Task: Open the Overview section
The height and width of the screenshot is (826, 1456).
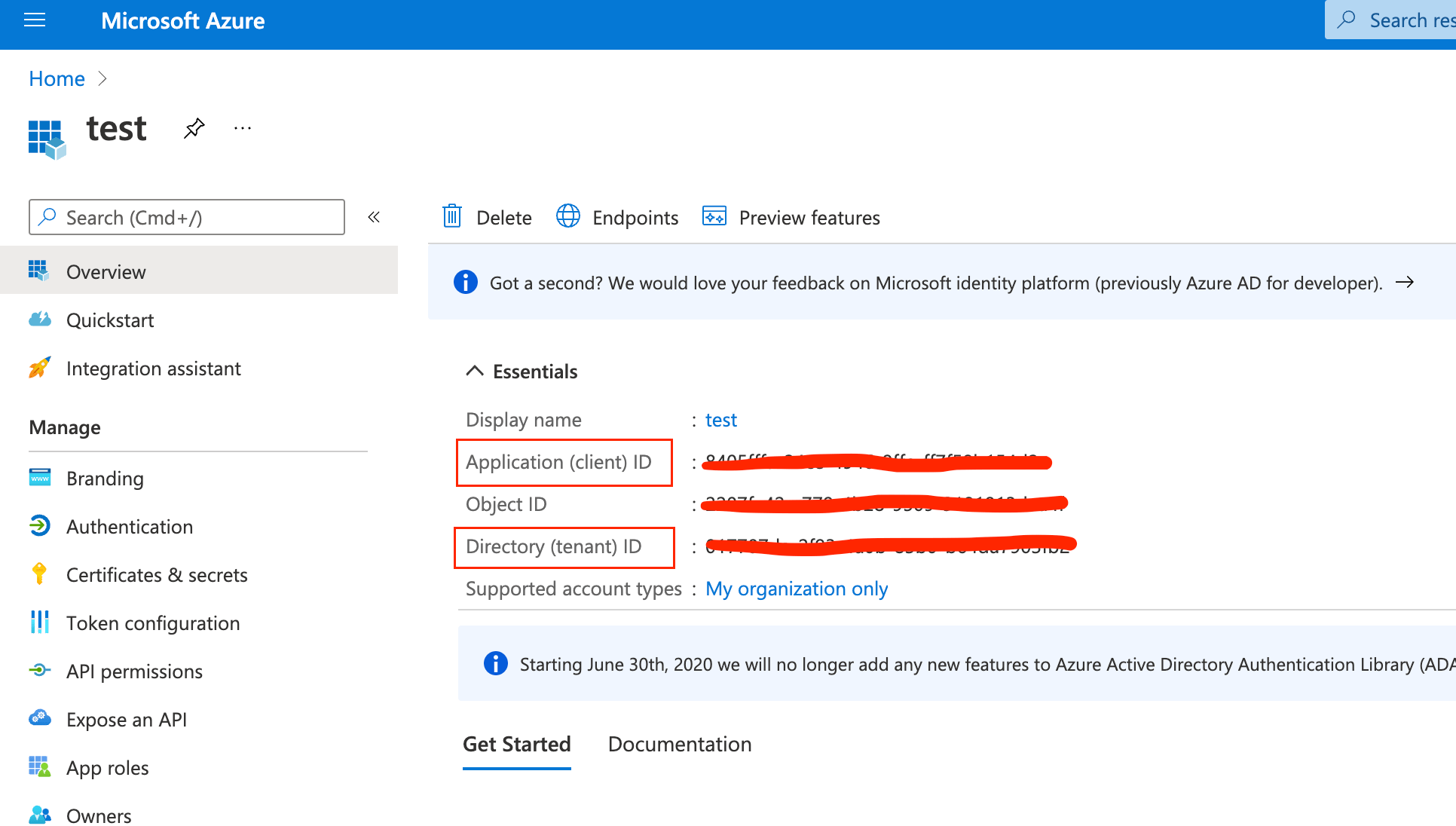Action: (x=106, y=271)
